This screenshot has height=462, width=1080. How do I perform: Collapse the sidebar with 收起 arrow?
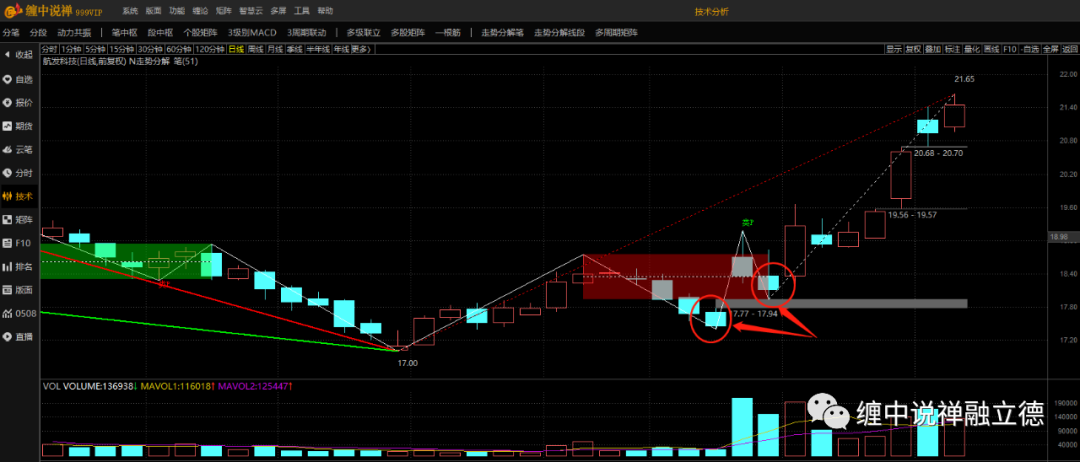tap(19, 54)
